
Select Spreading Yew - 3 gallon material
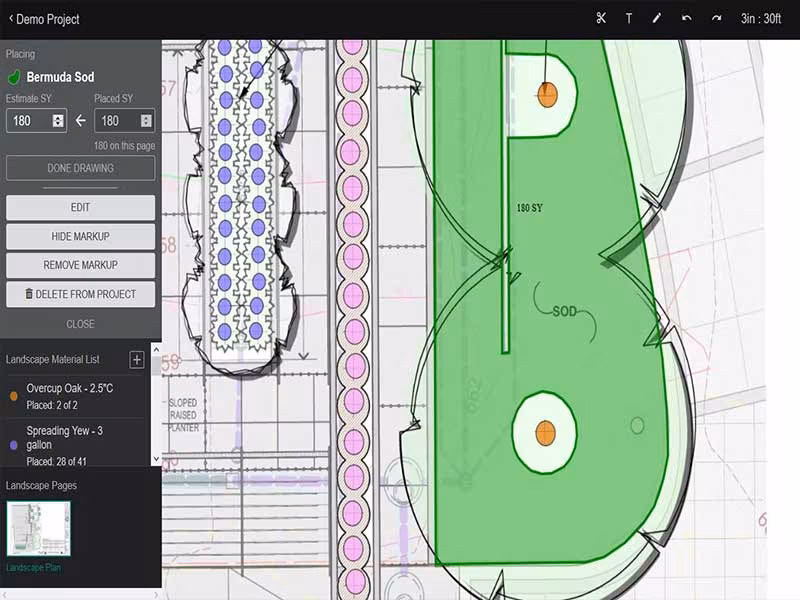(75, 445)
